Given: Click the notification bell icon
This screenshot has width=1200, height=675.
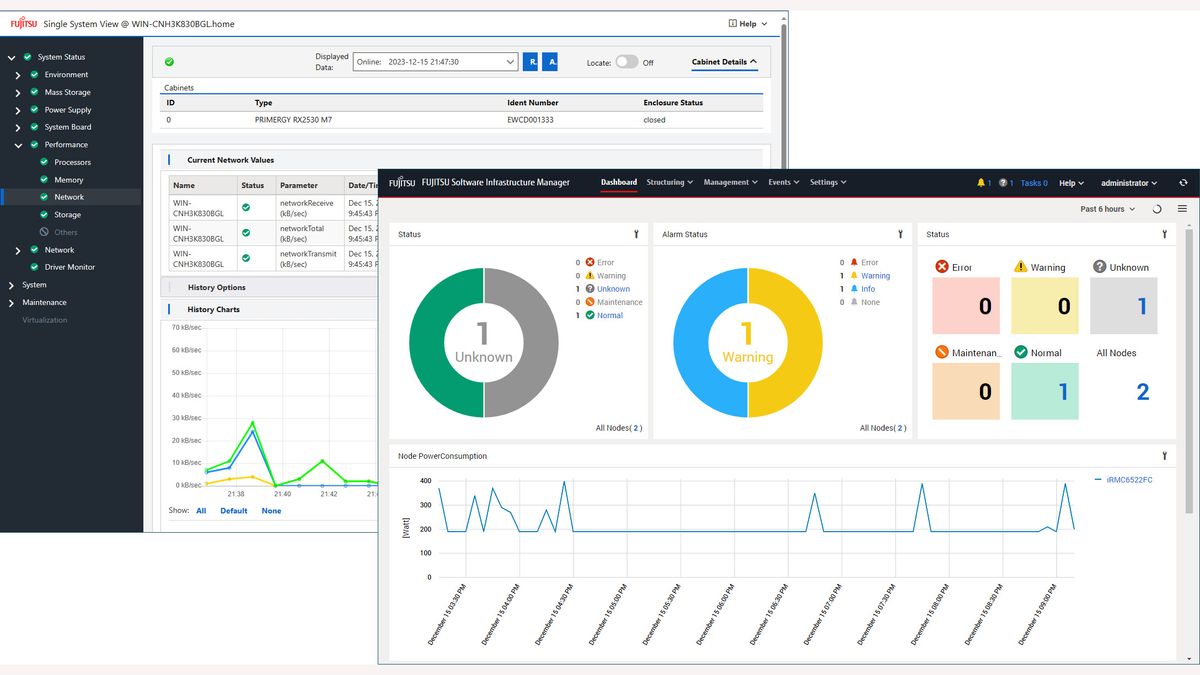Looking at the screenshot, I should click(x=981, y=183).
